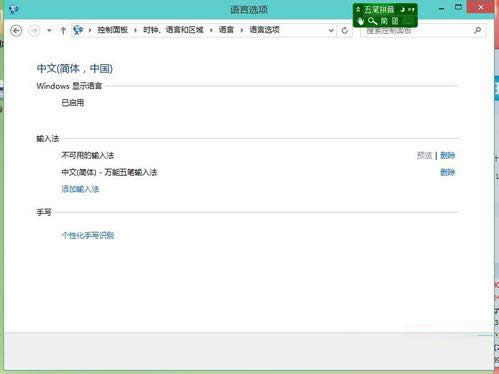Go forward with the forward arrow

coord(34,31)
